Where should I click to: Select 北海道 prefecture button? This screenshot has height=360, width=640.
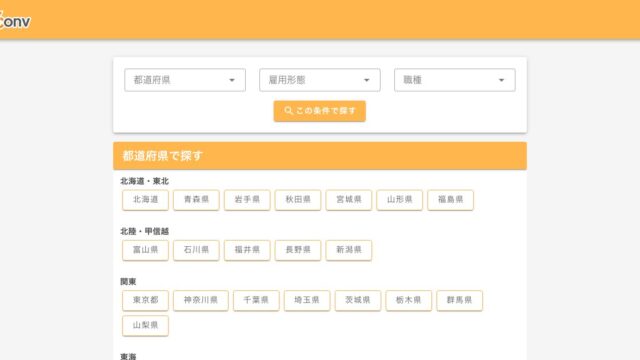145,200
